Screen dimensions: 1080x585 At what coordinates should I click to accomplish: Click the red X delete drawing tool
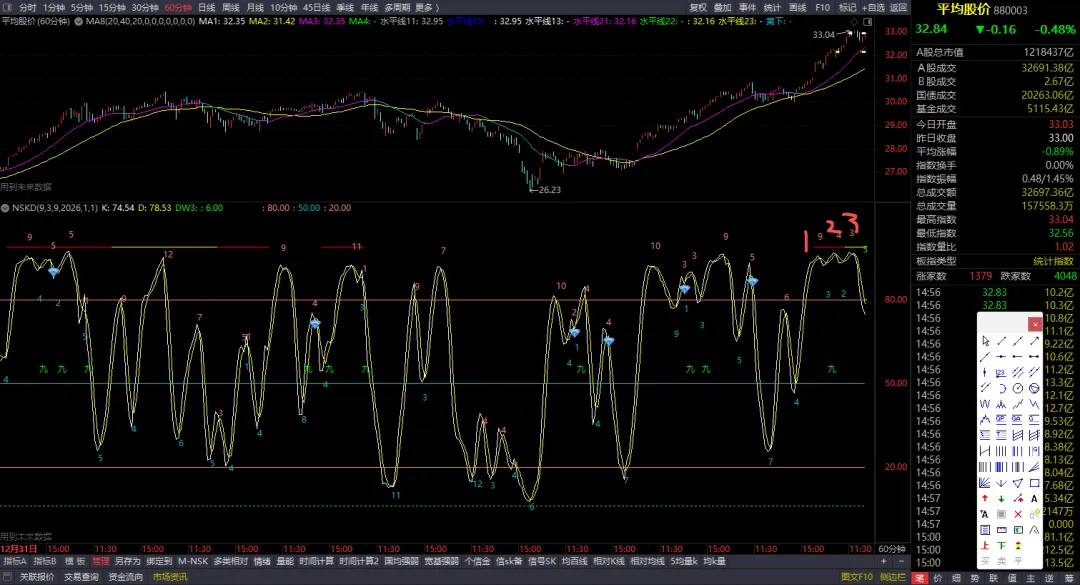1018,514
